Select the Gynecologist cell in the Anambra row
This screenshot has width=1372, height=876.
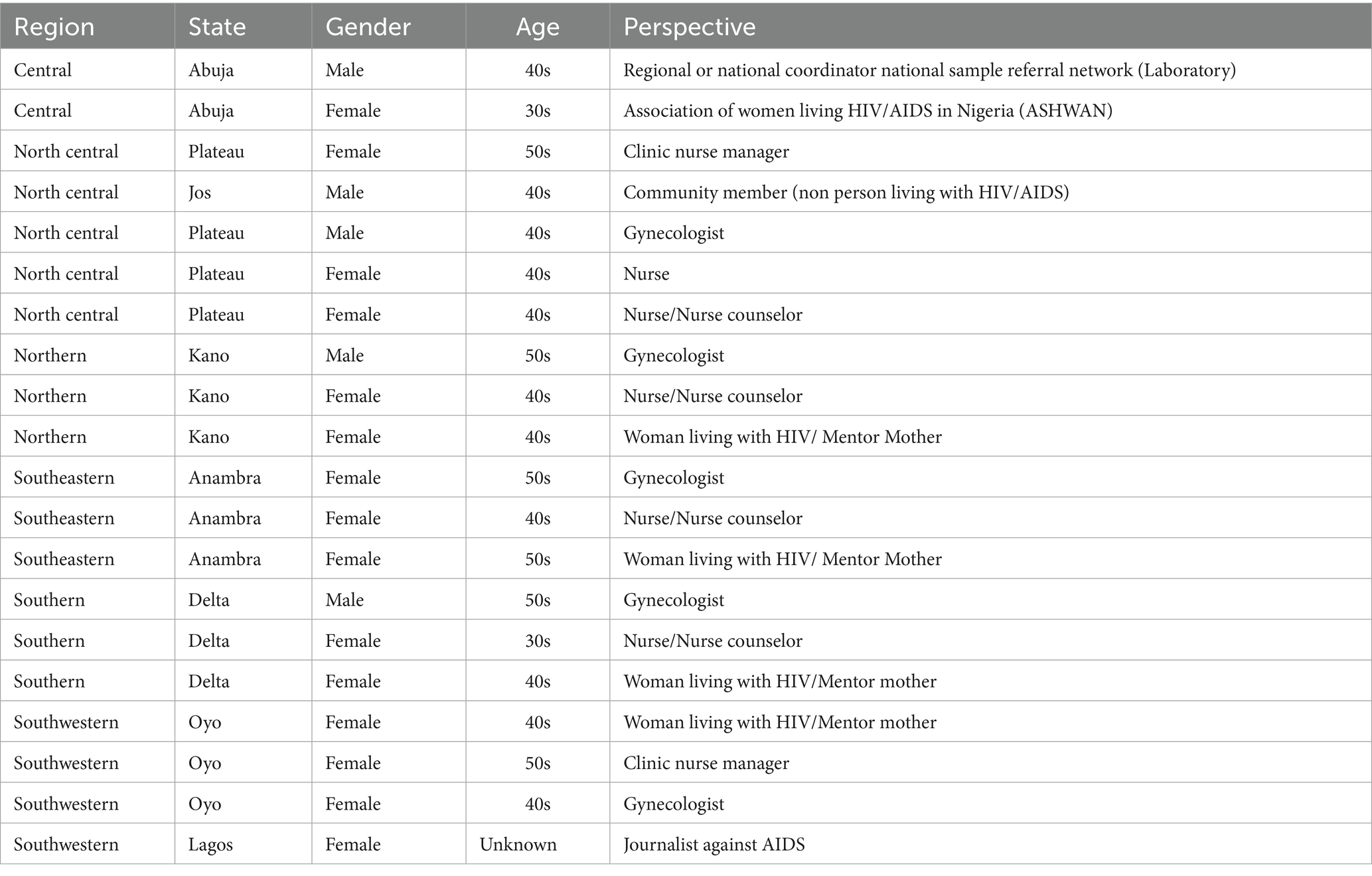coord(674,478)
